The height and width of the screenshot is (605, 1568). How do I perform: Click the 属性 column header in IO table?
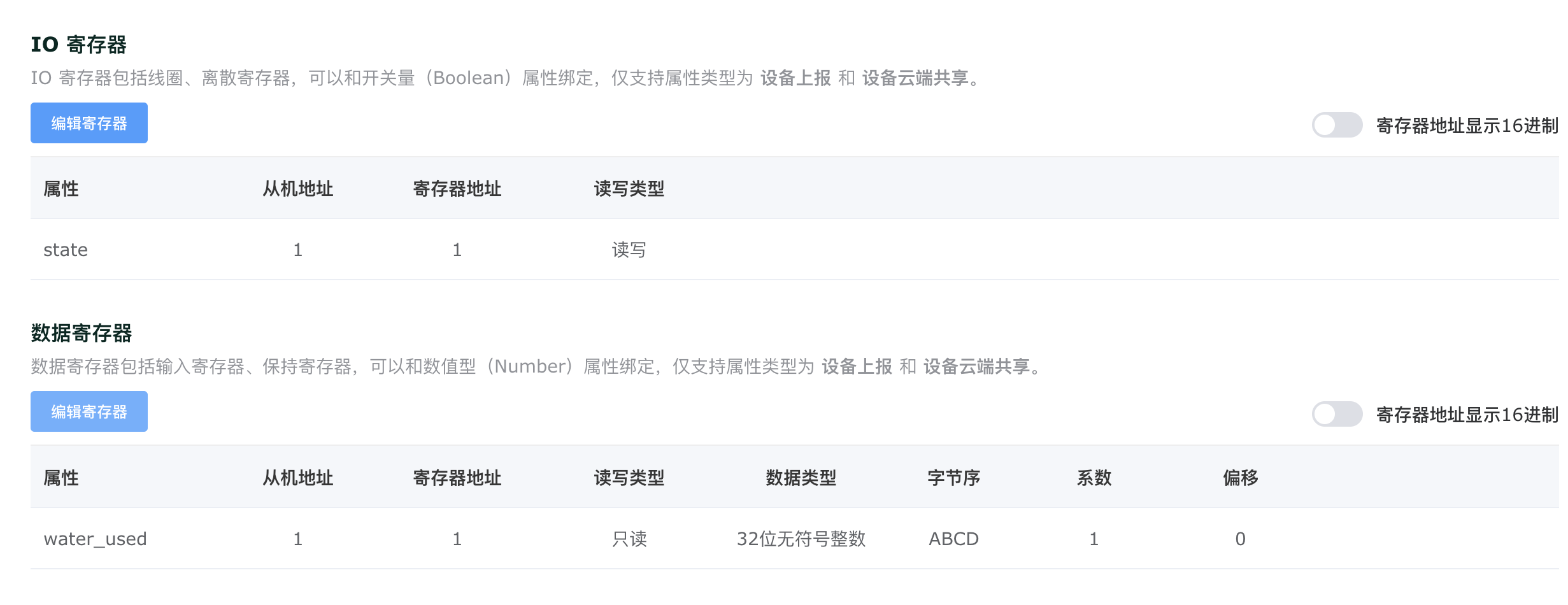pyautogui.click(x=61, y=189)
